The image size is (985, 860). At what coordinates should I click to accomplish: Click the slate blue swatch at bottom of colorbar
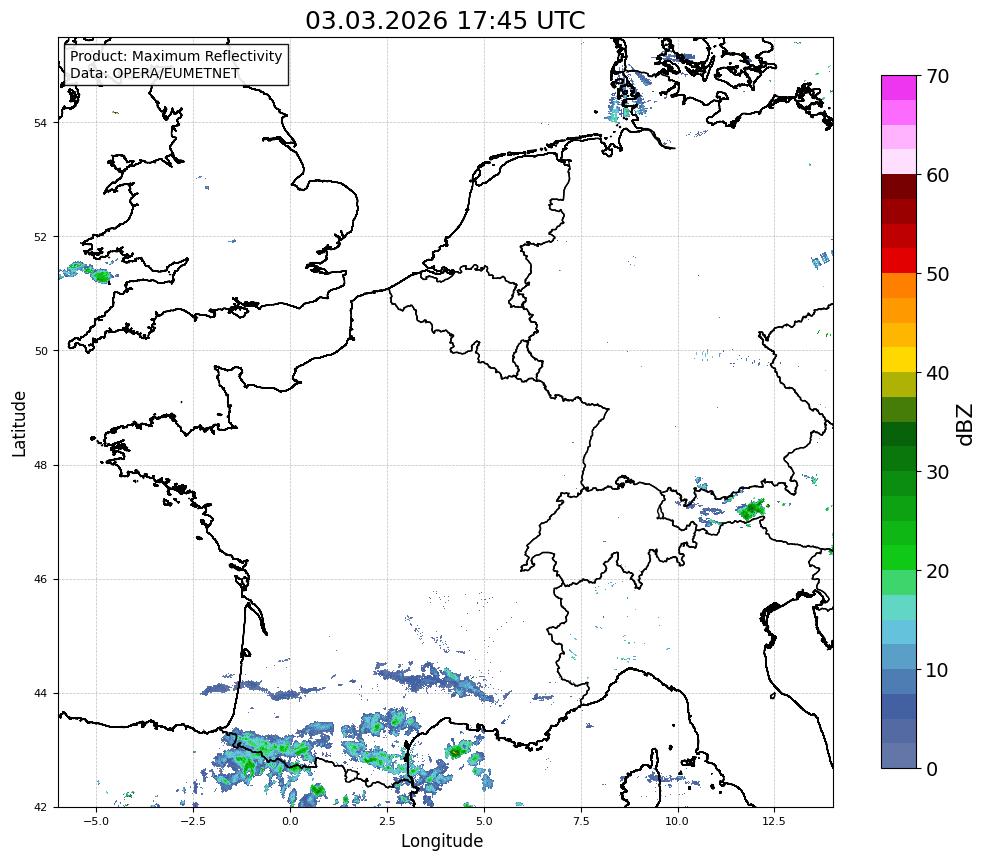[899, 756]
